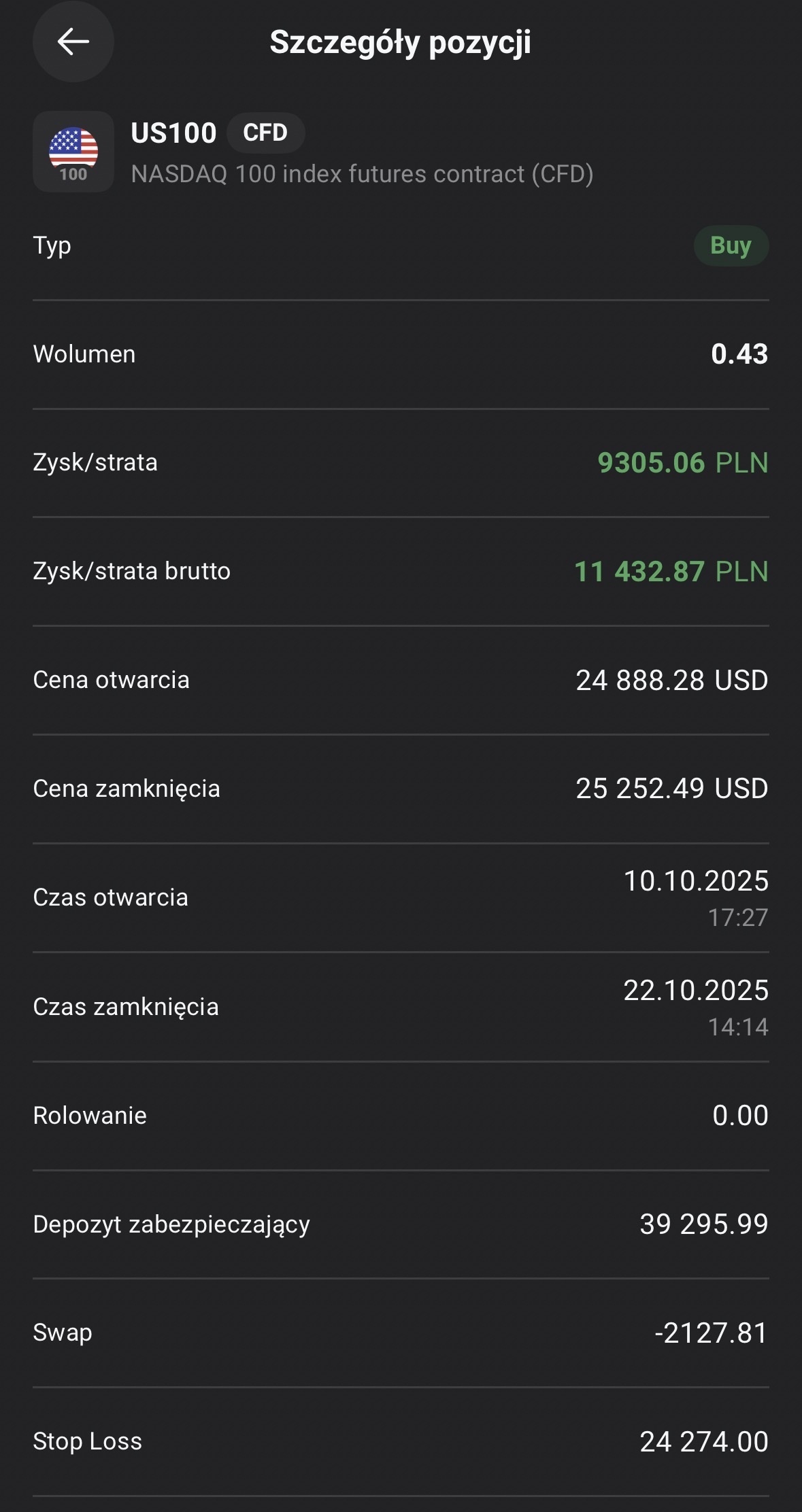Image resolution: width=802 pixels, height=1512 pixels.
Task: Tap the back arrow button
Action: (x=73, y=42)
